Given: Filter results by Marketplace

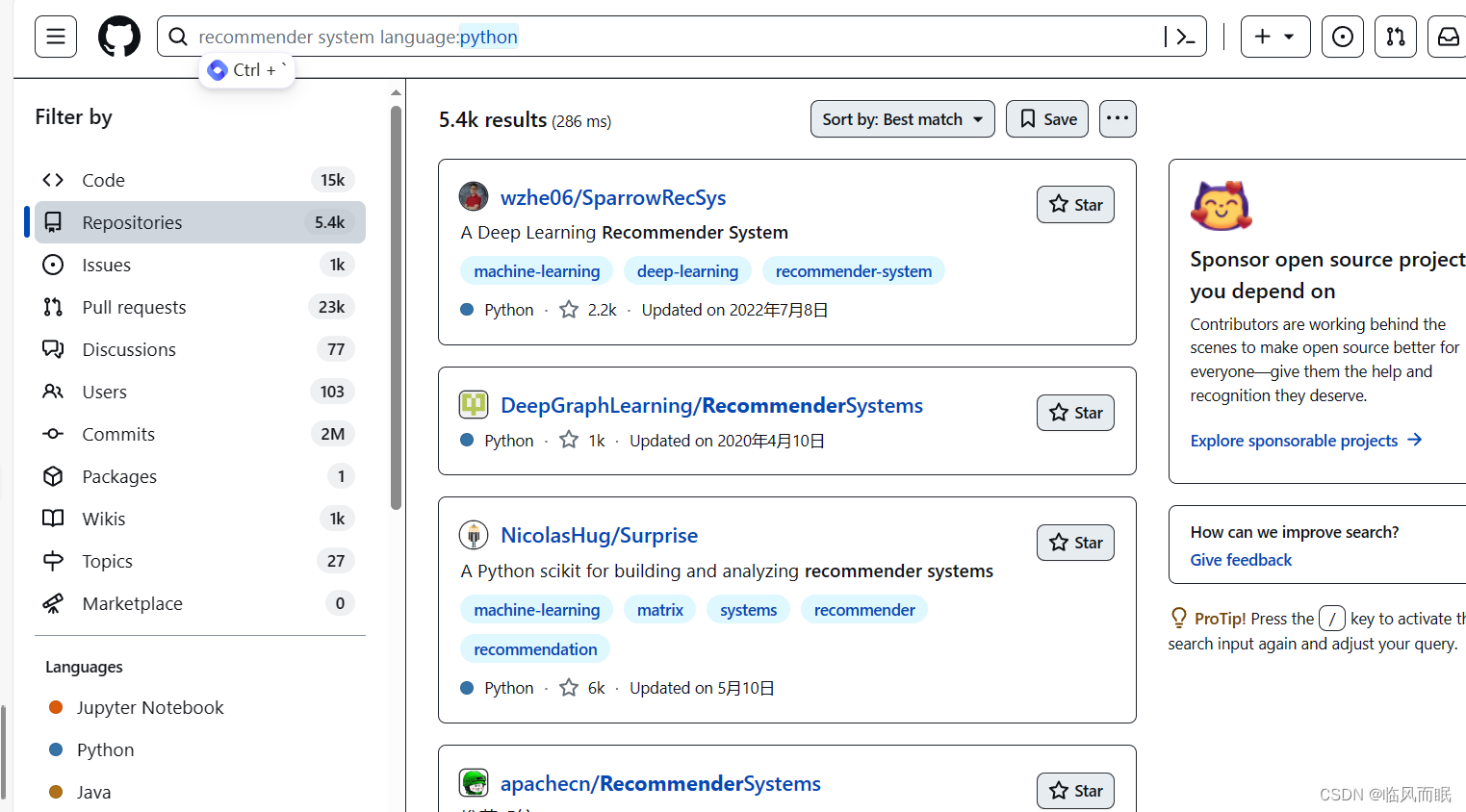Looking at the screenshot, I should (200, 603).
